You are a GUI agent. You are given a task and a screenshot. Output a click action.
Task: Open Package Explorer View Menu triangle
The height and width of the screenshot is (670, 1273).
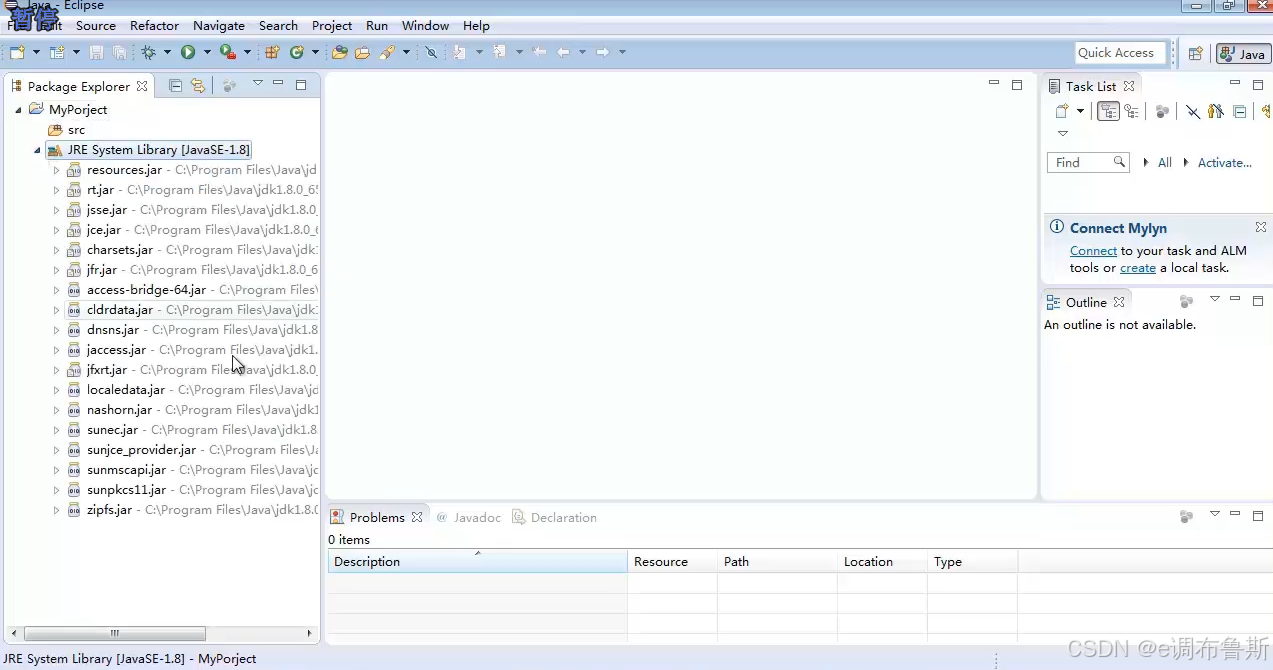(x=257, y=84)
